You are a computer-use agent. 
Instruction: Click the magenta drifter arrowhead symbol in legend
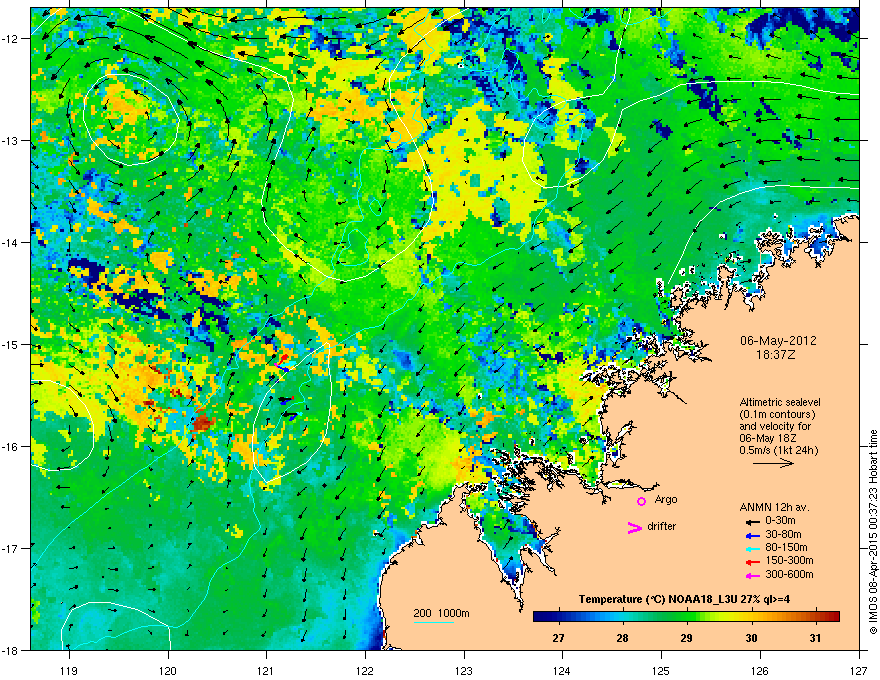point(635,528)
